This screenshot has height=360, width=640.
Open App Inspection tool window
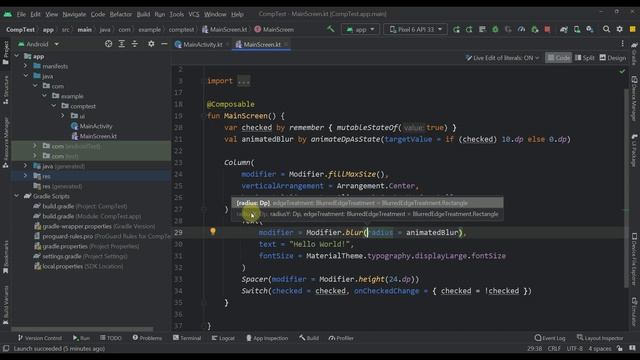[267, 338]
